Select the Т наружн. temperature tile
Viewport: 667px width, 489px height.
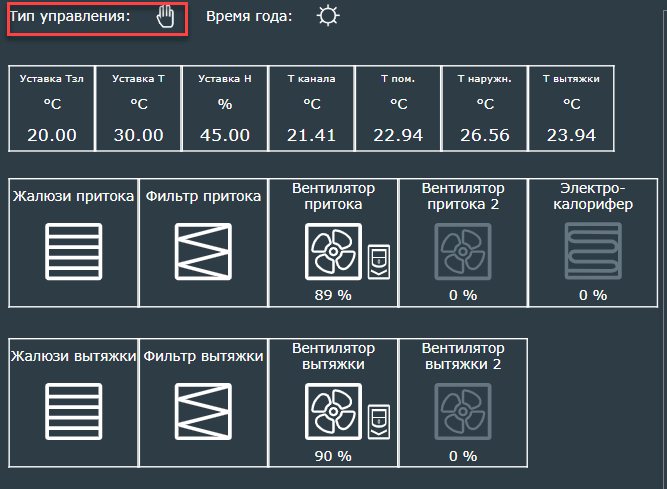[485, 108]
